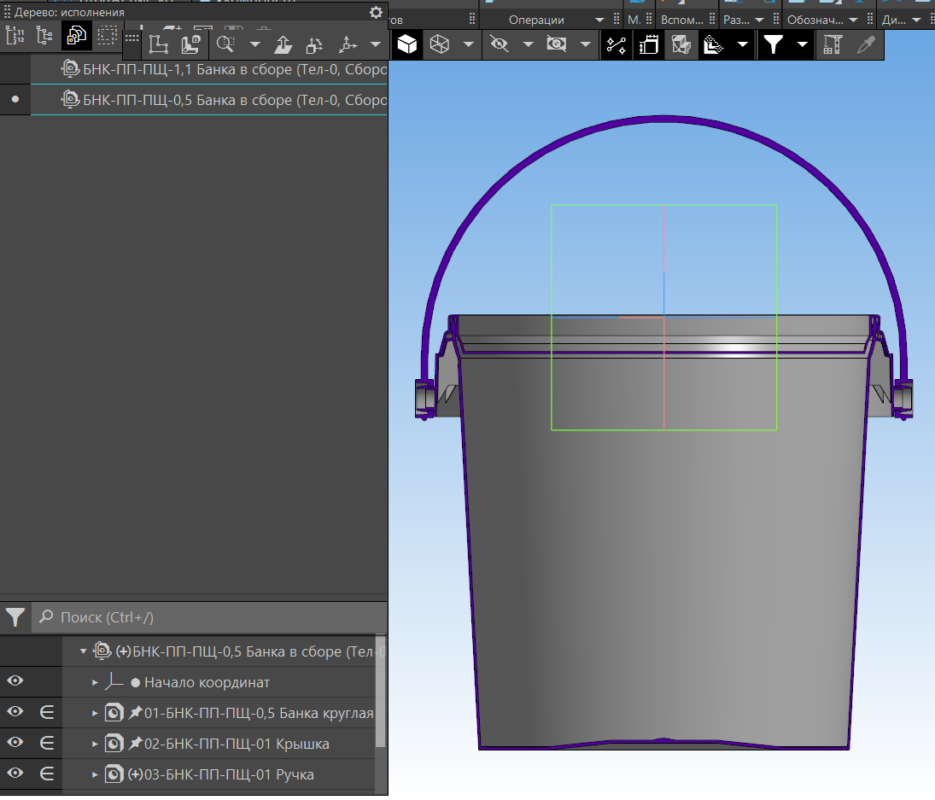Click the zoom to frame magnifier
The width and height of the screenshot is (935, 800).
tap(225, 45)
